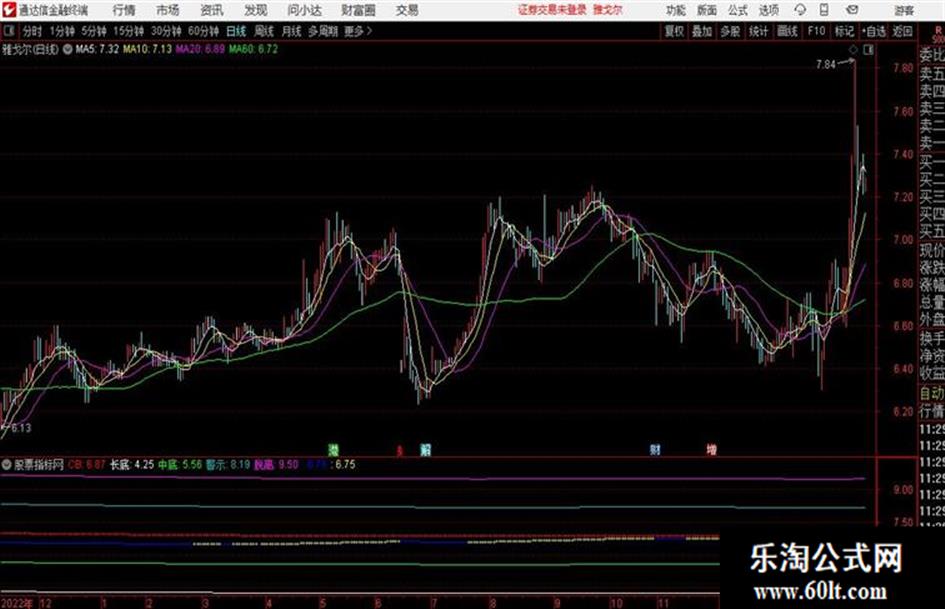Toggle the side panel icon at chart top-right
Image resolution: width=945 pixels, height=609 pixels.
[868, 50]
